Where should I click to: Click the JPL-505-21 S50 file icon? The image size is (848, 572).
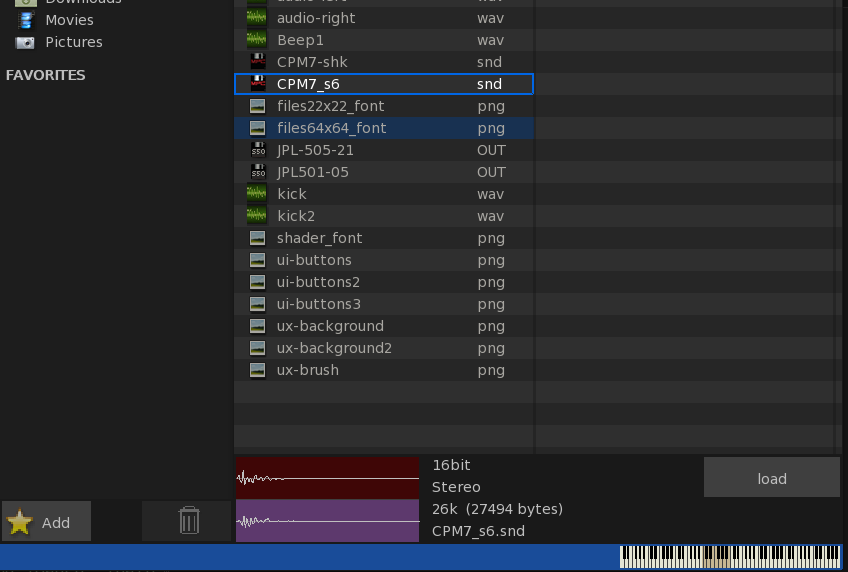(257, 150)
